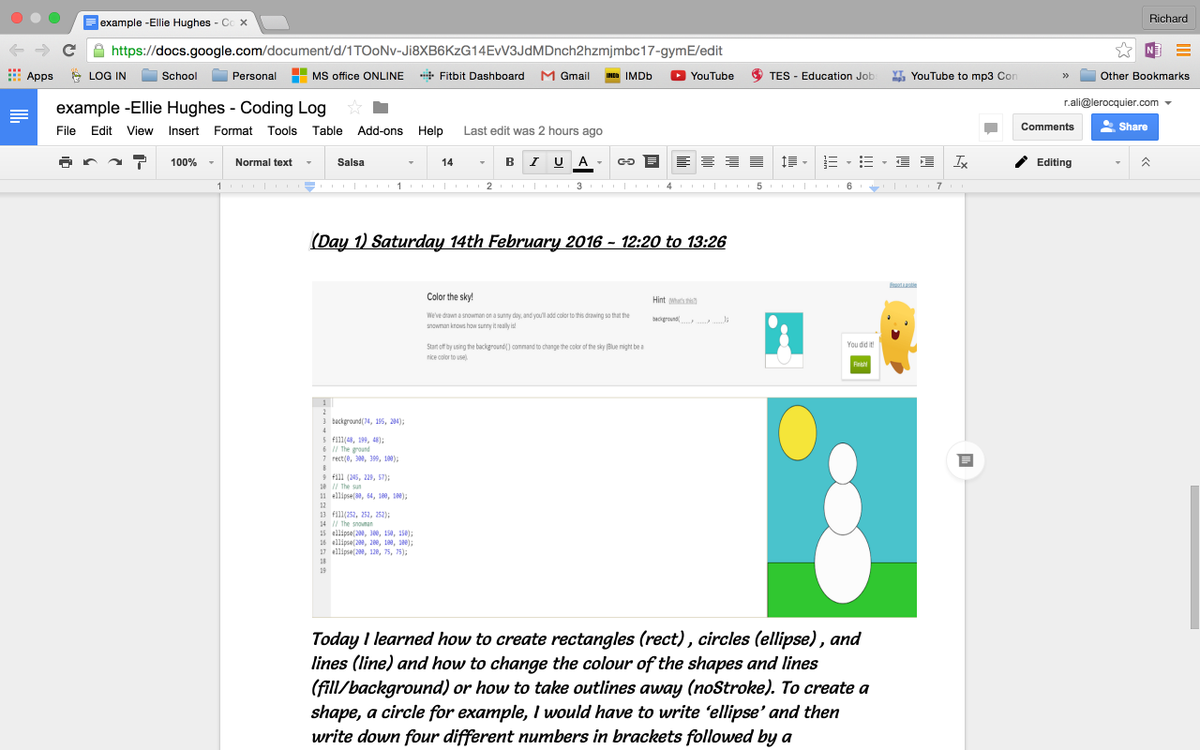Increase the paragraph indent
The width and height of the screenshot is (1200, 750).
[927, 162]
